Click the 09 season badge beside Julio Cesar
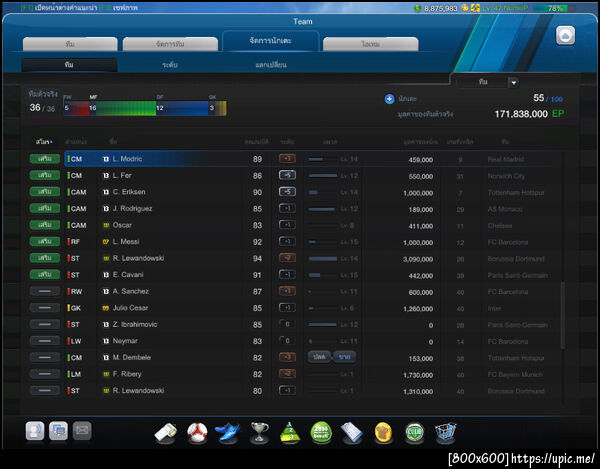This screenshot has height=469, width=600. (106, 308)
